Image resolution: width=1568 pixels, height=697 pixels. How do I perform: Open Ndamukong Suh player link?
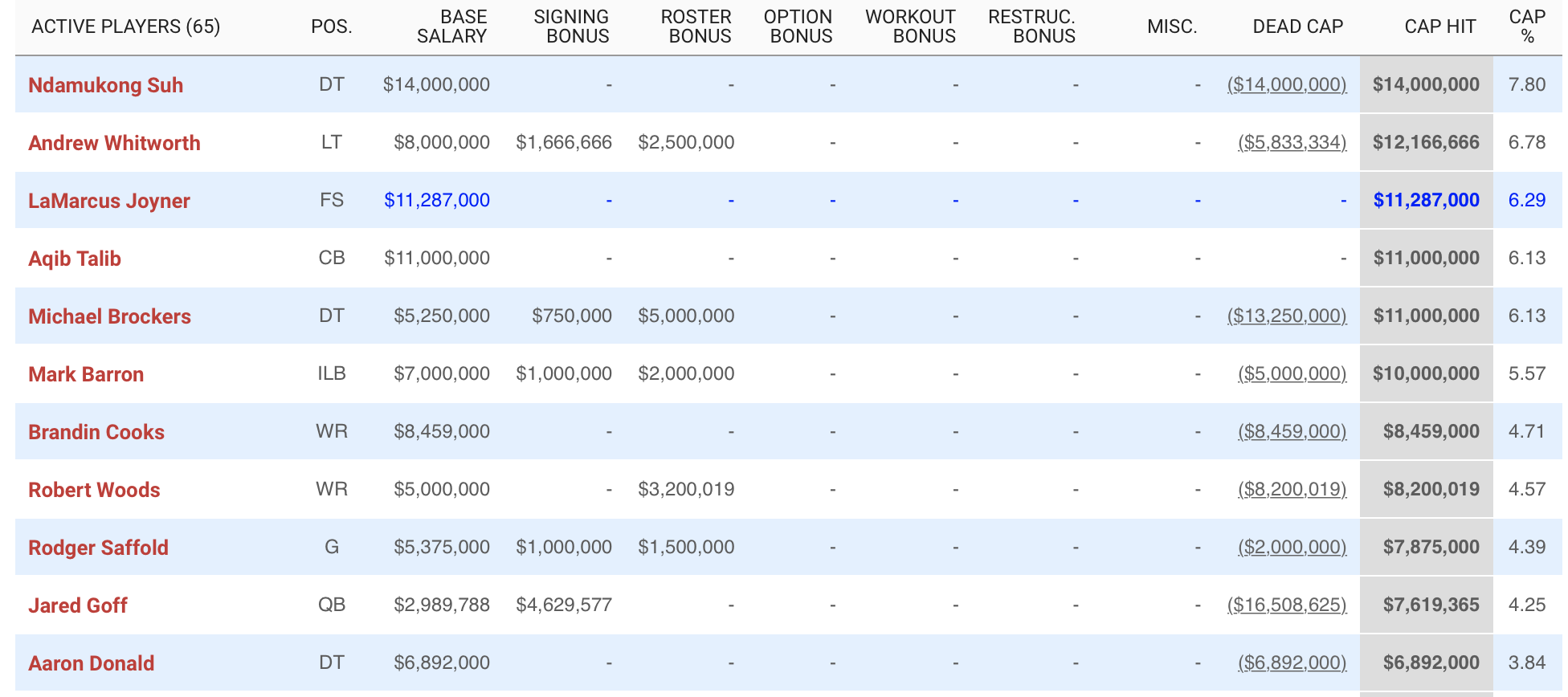(105, 85)
